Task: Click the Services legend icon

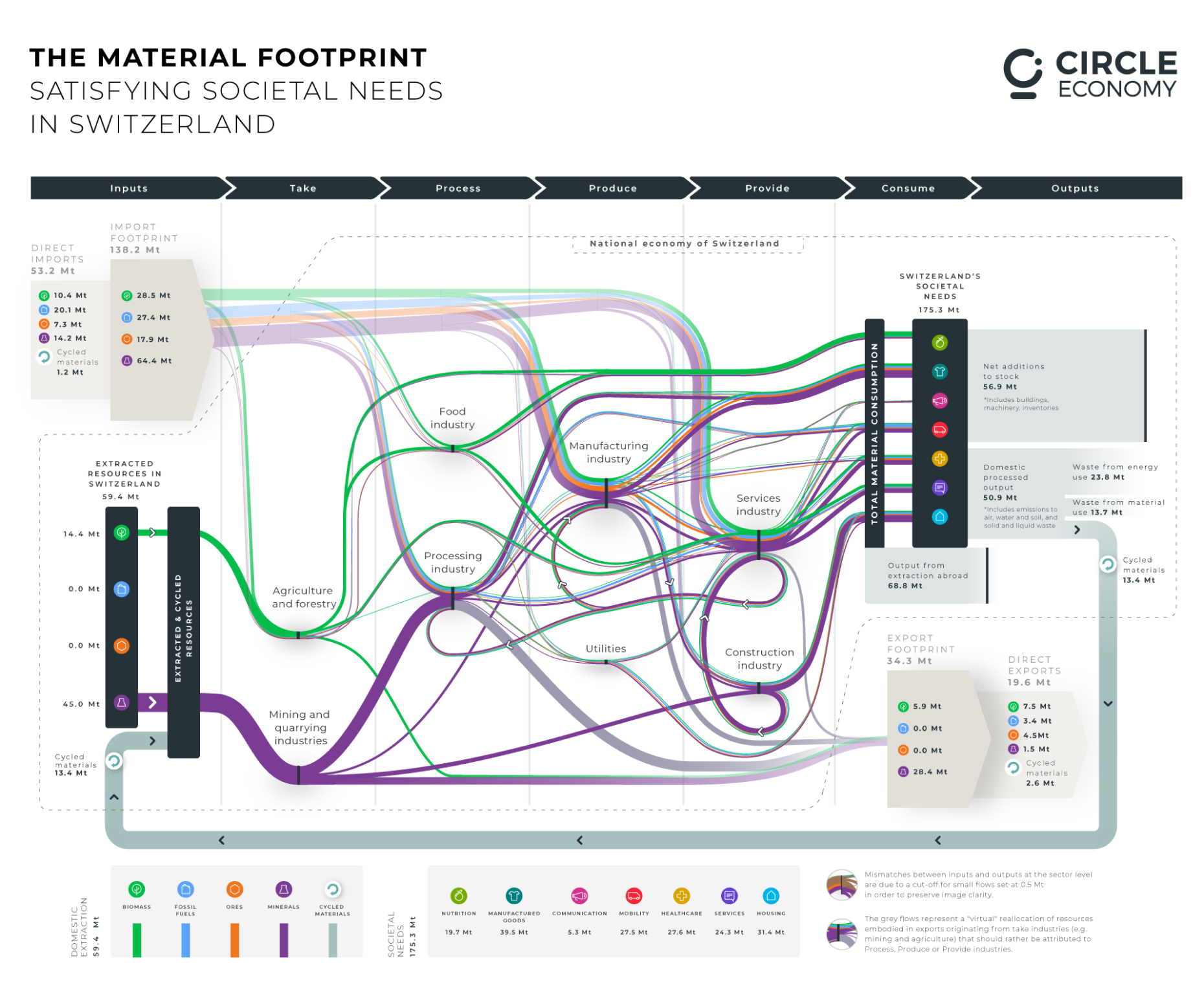Action: [730, 896]
